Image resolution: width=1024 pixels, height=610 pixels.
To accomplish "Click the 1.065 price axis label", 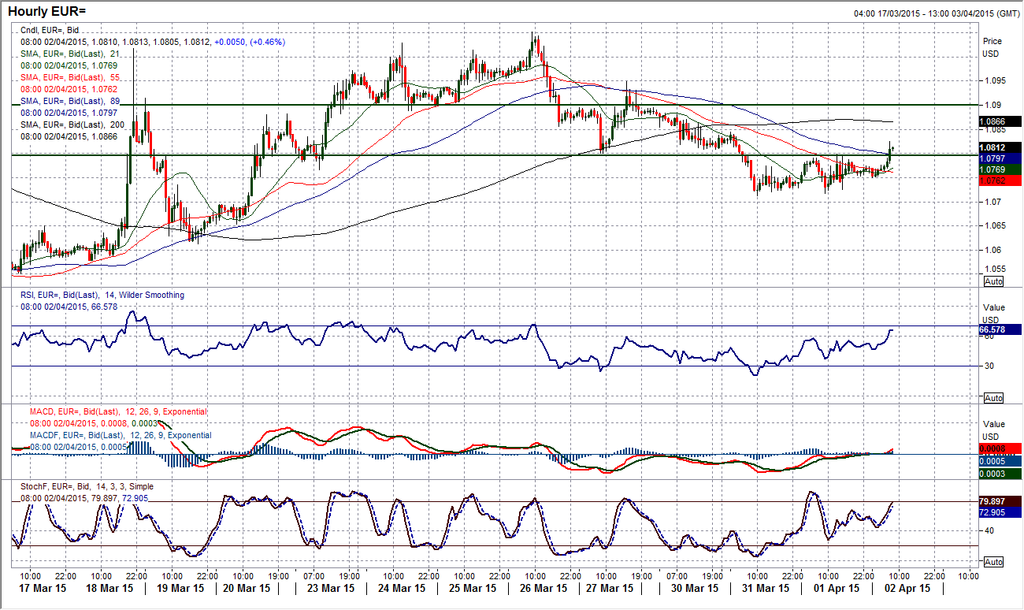I will point(995,226).
